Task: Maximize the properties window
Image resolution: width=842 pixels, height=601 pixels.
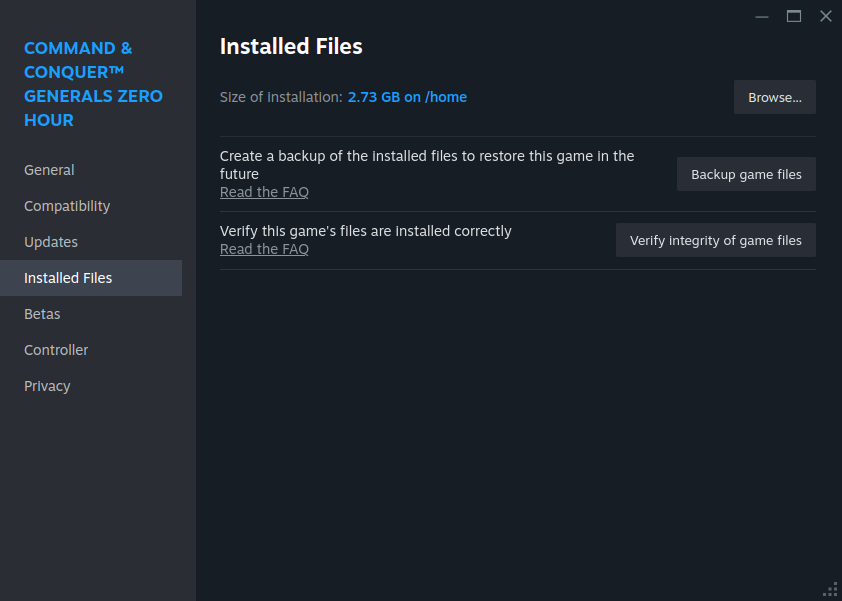Action: [794, 16]
